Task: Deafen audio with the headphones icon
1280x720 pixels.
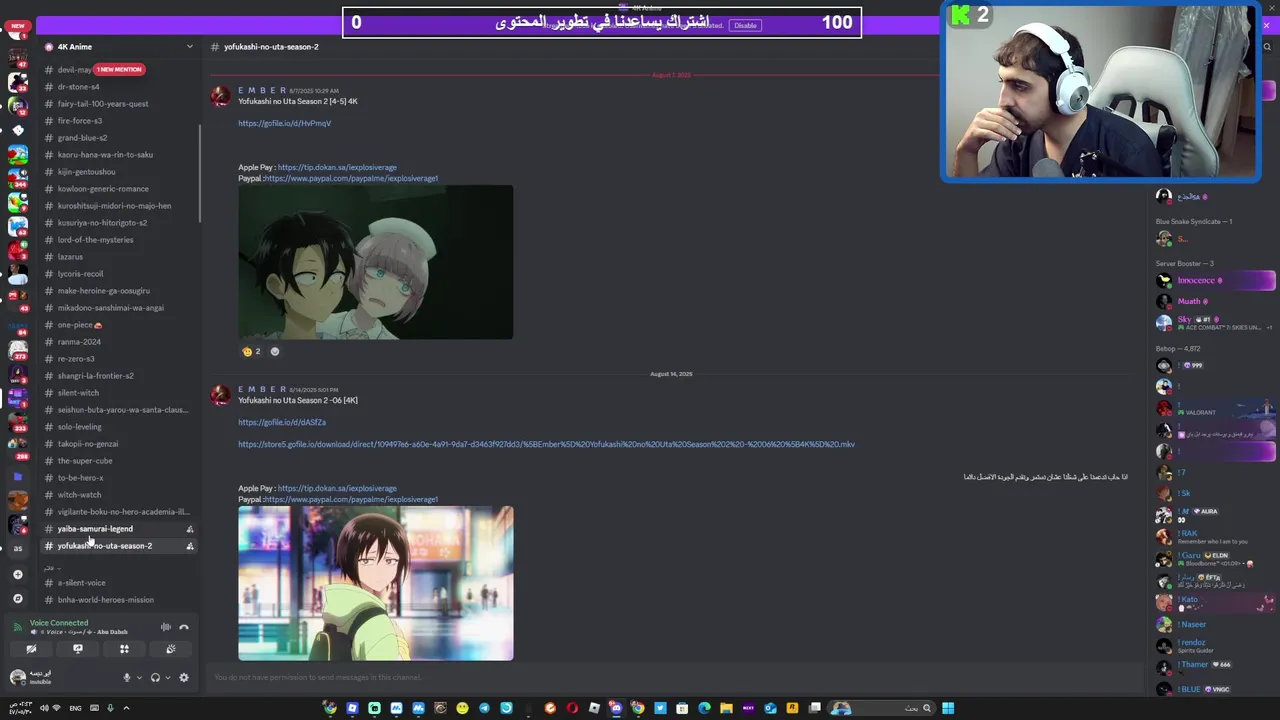Action: click(x=155, y=678)
